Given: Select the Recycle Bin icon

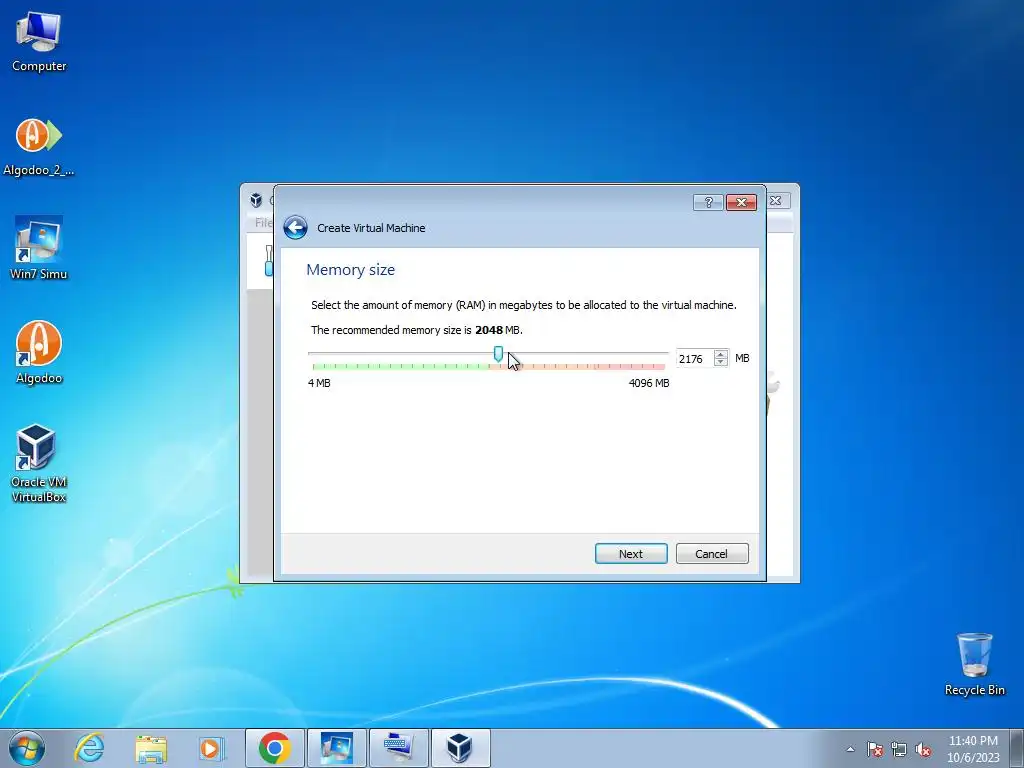Looking at the screenshot, I should [974, 664].
